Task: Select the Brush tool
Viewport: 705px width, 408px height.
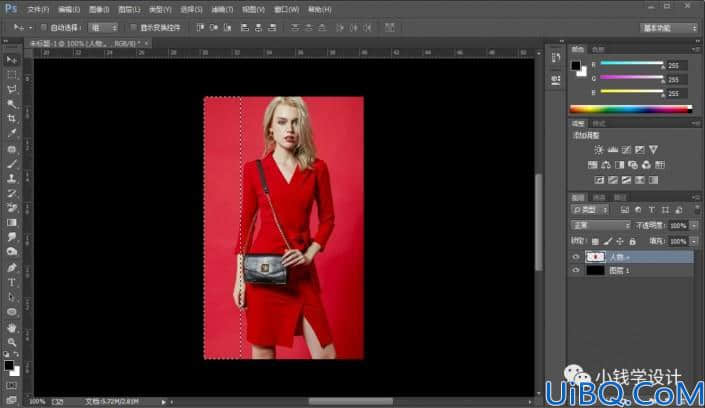Action: coord(12,164)
